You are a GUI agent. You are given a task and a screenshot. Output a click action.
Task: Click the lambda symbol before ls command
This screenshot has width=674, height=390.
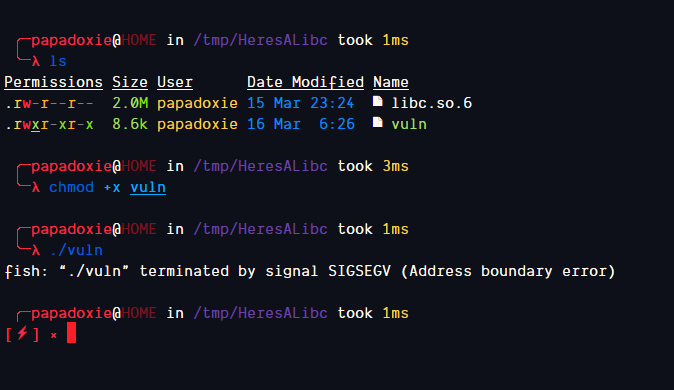(36, 61)
